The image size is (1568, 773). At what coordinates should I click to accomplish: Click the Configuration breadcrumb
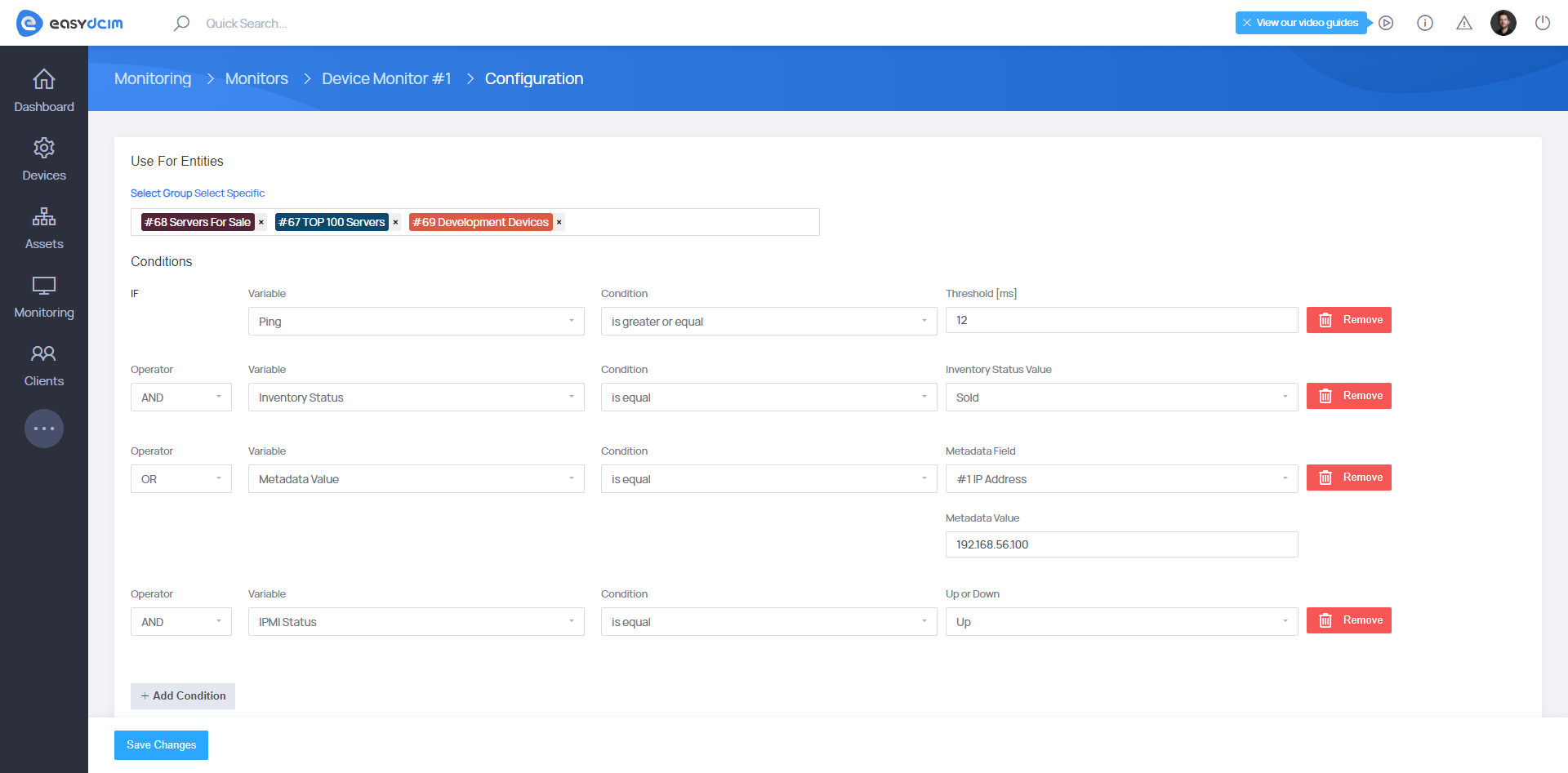pyautogui.click(x=534, y=78)
